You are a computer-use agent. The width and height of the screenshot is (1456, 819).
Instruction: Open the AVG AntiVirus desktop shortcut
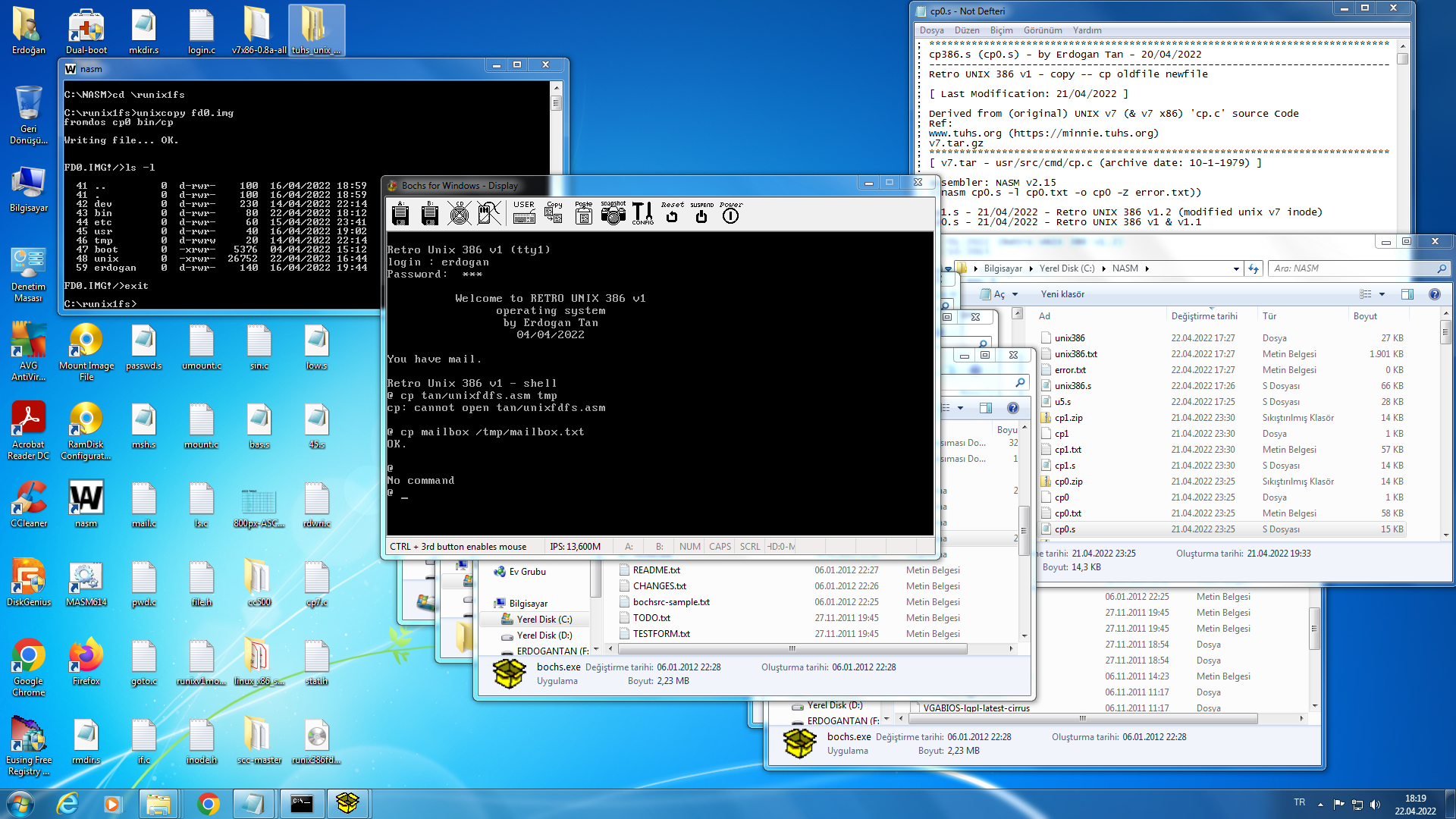point(29,351)
